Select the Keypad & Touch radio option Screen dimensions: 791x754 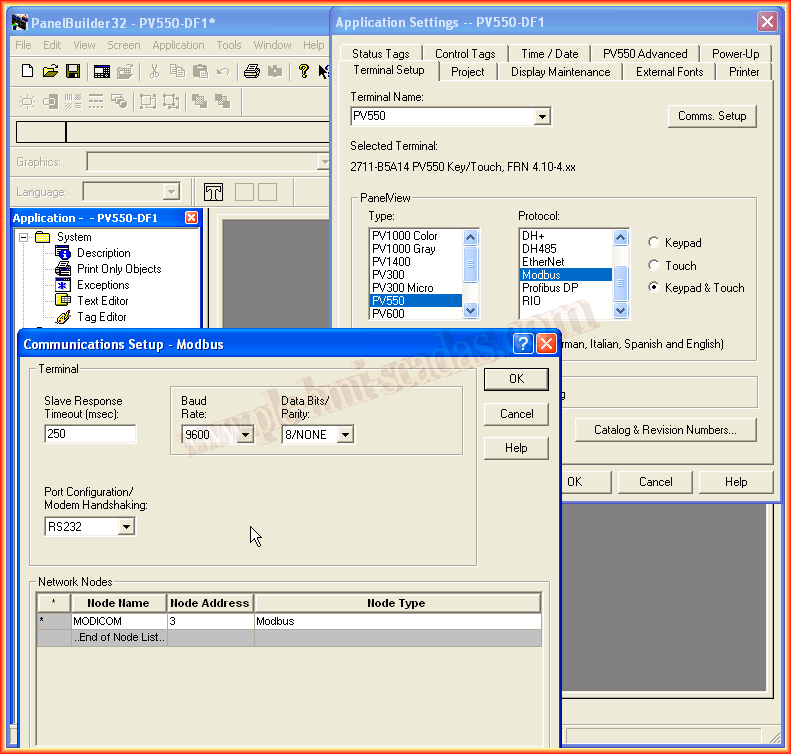(654, 288)
